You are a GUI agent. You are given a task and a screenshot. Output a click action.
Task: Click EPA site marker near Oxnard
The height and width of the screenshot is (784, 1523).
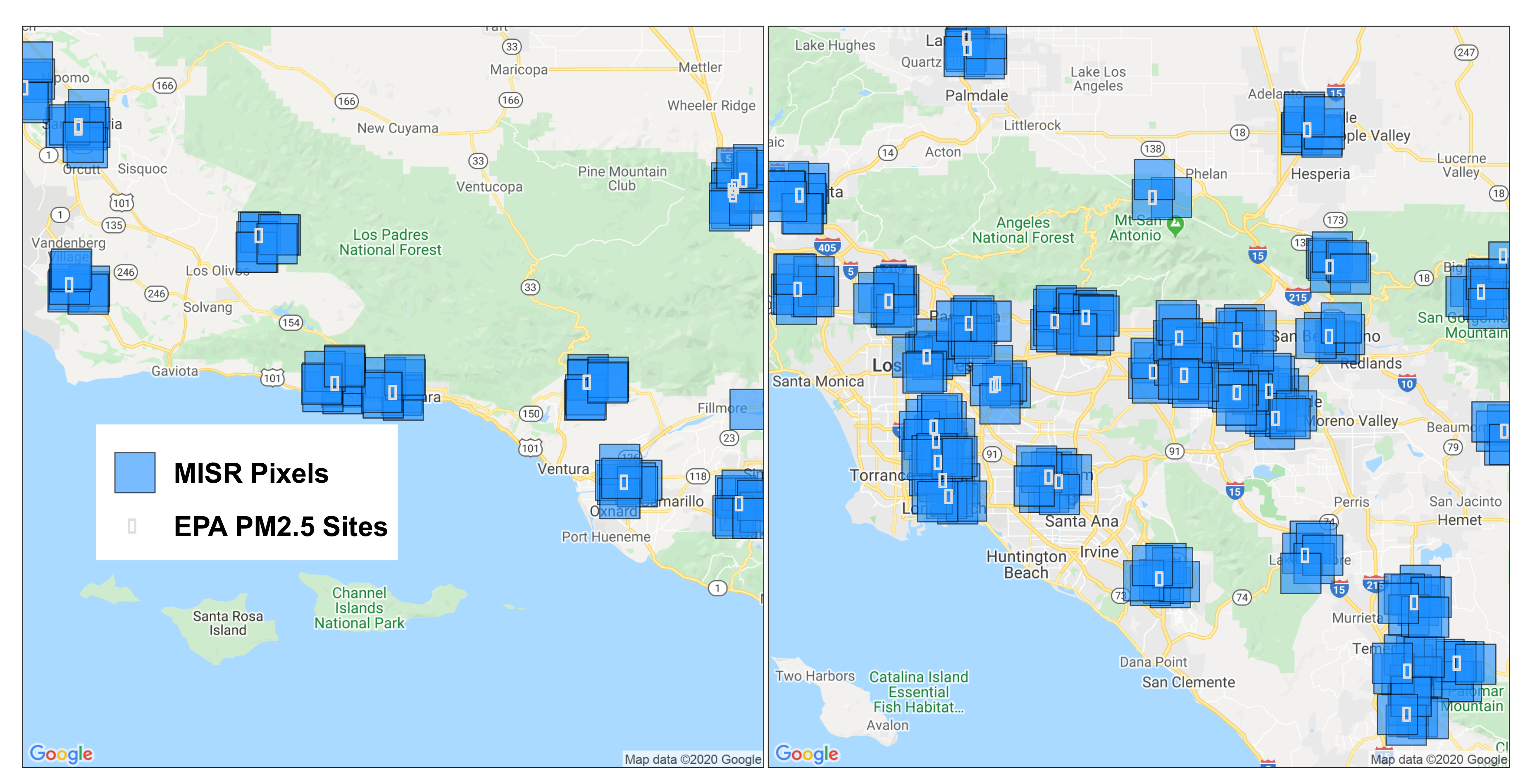click(x=624, y=482)
